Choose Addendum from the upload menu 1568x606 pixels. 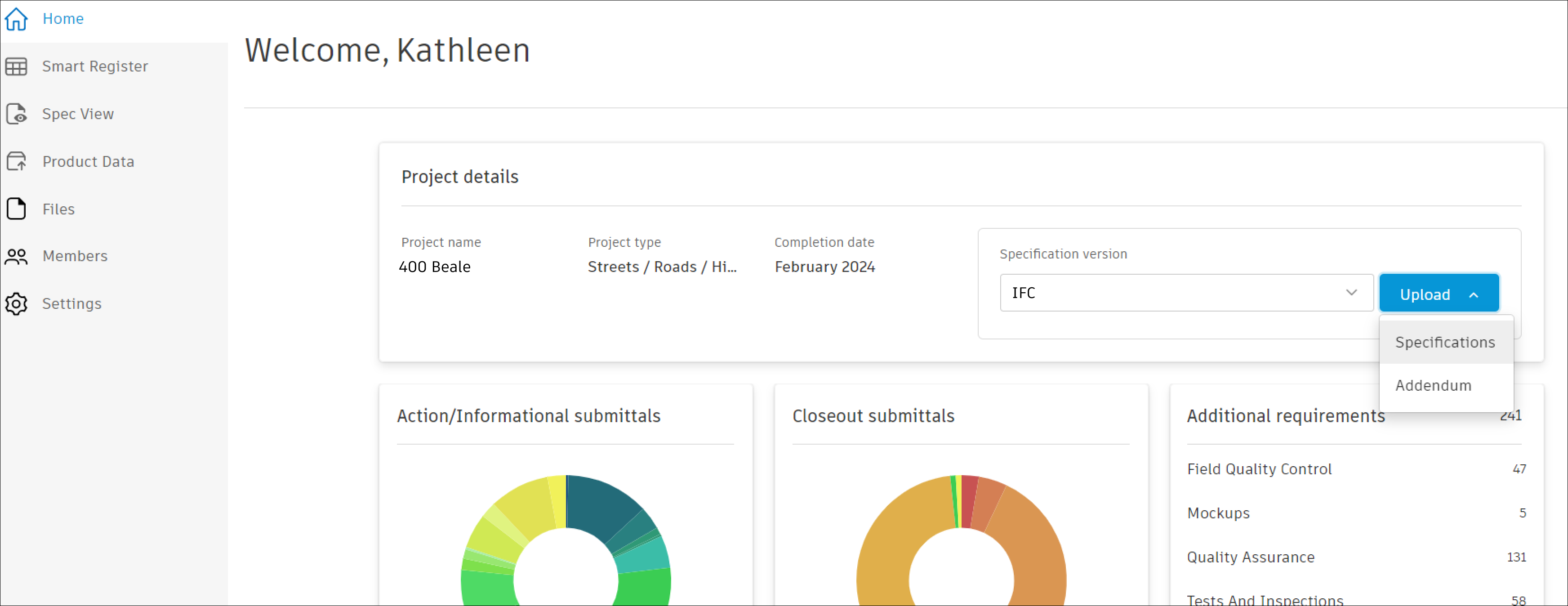1433,385
